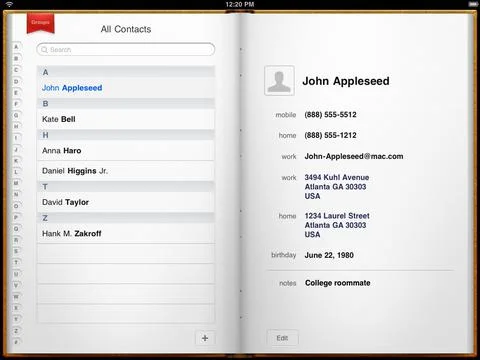Open work address 3494 Kuhl Avenue
Image resolution: width=480 pixels, height=360 pixels.
[x=337, y=187]
